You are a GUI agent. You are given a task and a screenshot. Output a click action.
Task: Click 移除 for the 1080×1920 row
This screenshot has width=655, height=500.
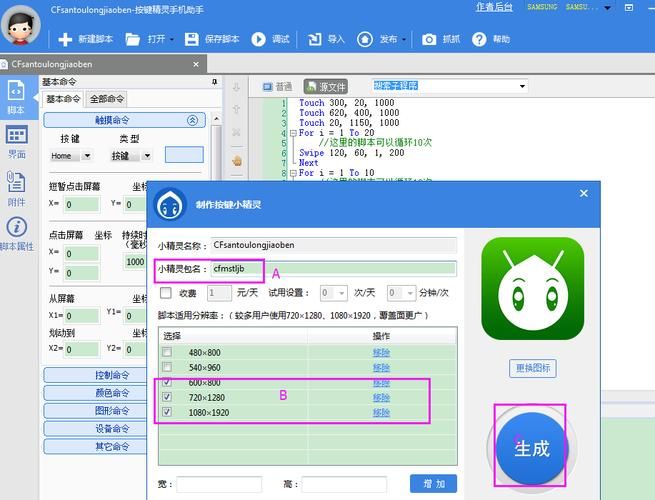[x=381, y=412]
